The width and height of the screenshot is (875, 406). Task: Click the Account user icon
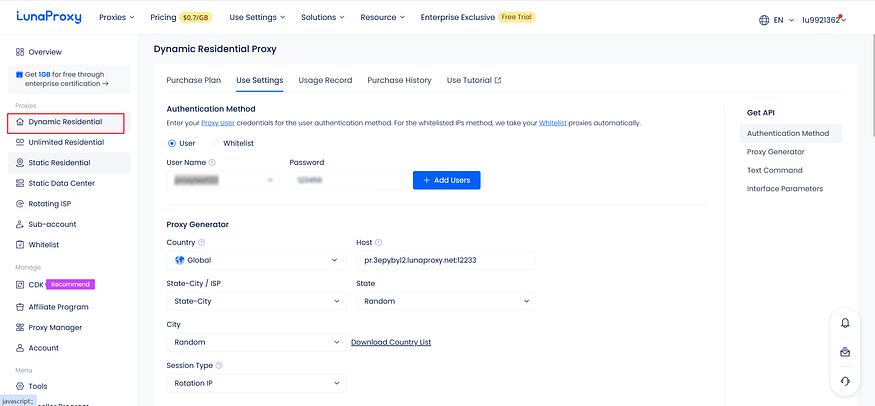(20, 348)
